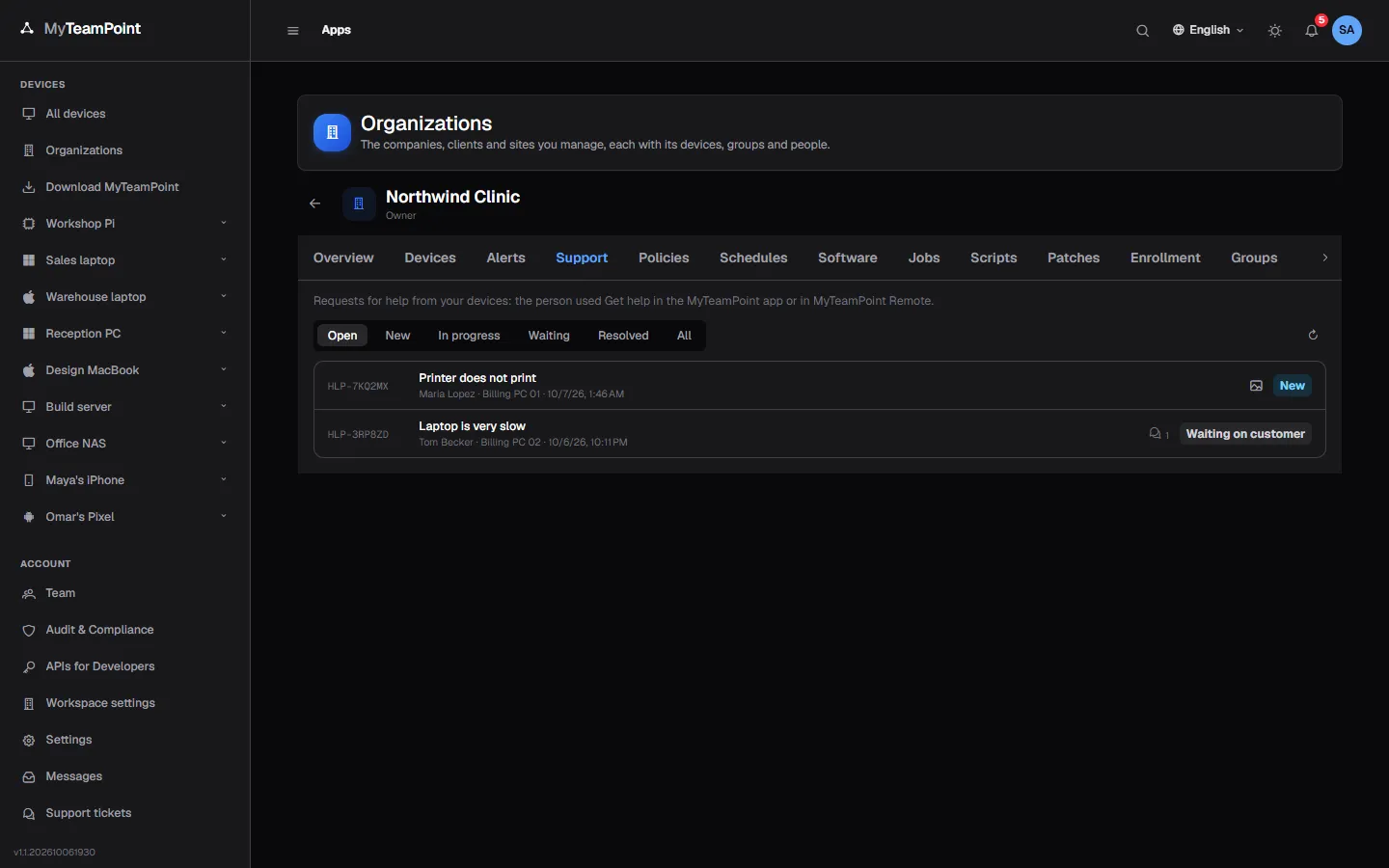Select the Open status filter
The width and height of the screenshot is (1389, 868).
pyautogui.click(x=342, y=336)
